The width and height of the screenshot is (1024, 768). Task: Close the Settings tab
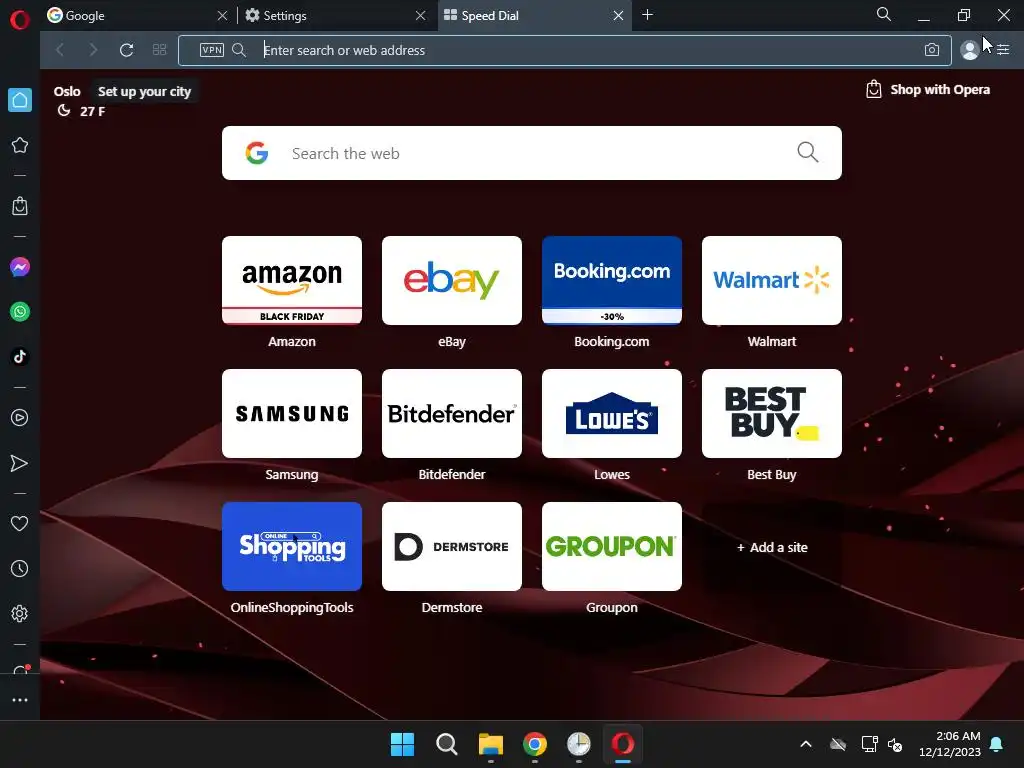pos(421,15)
